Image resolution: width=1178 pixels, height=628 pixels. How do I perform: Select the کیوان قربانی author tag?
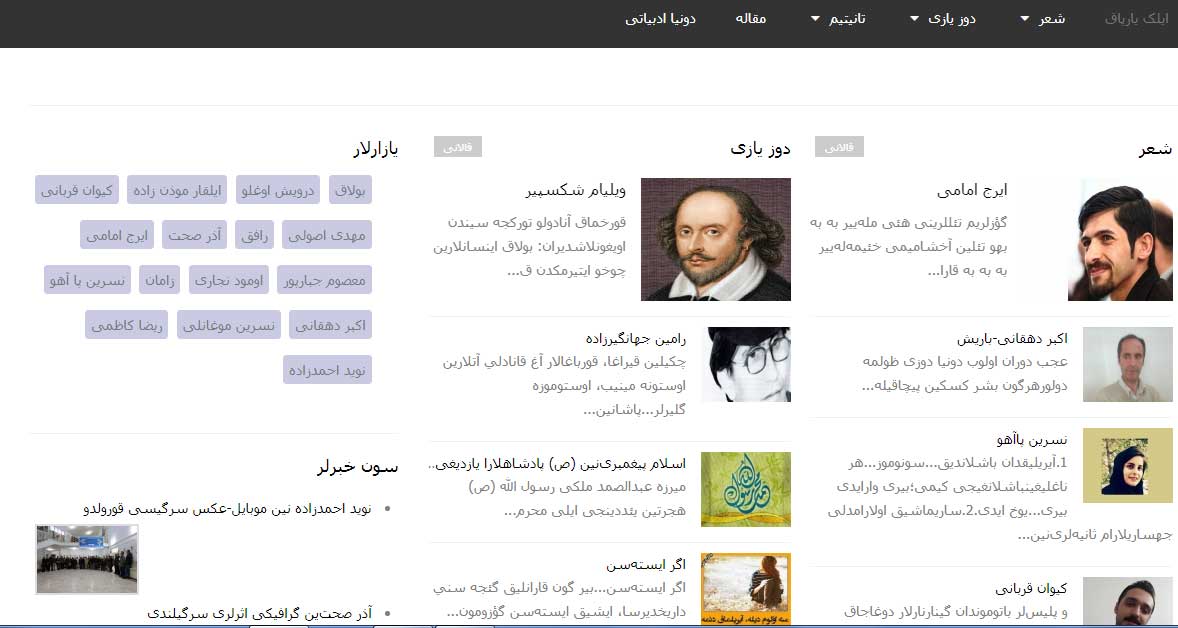tap(77, 189)
